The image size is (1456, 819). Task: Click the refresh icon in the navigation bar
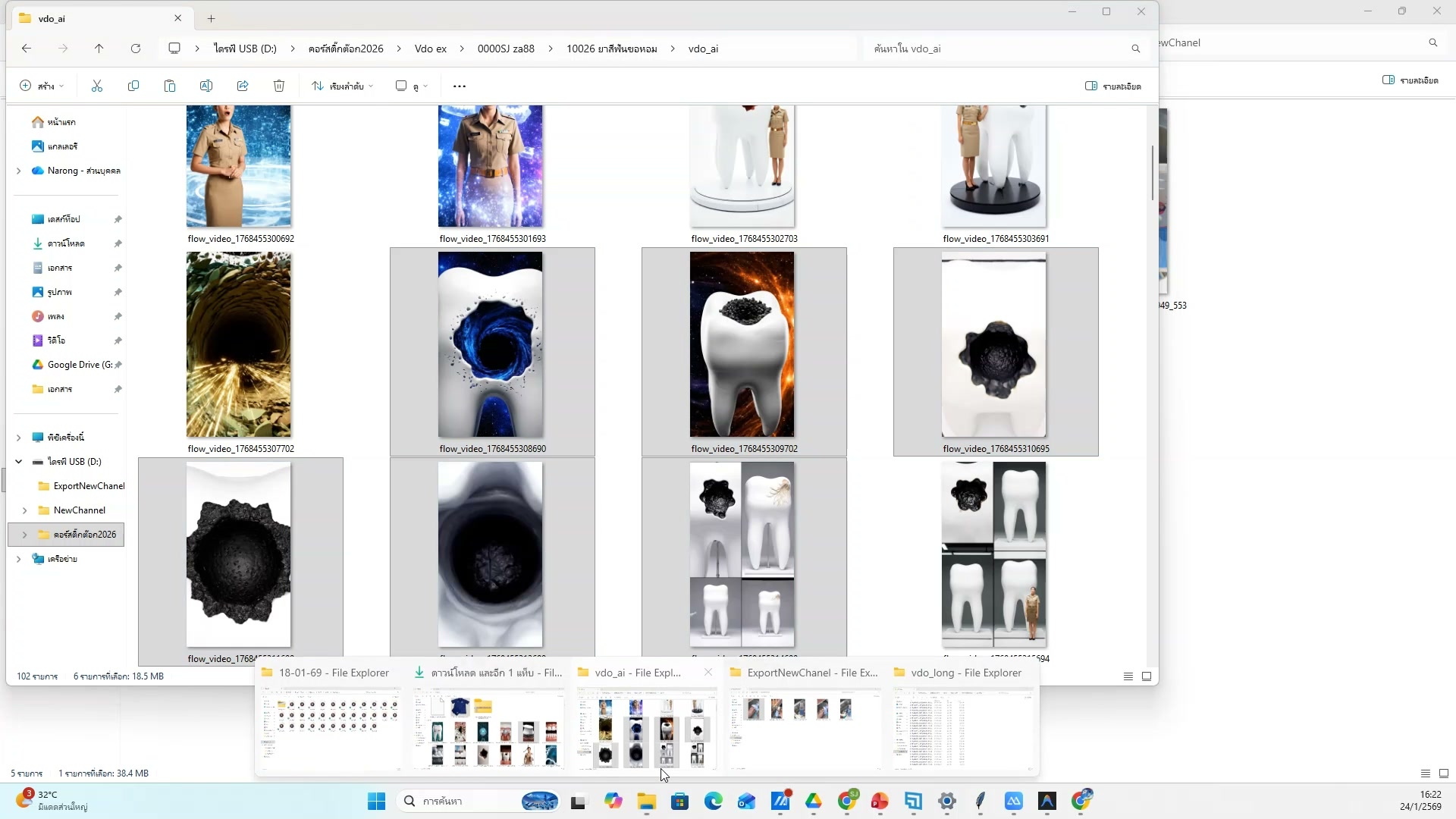click(136, 48)
